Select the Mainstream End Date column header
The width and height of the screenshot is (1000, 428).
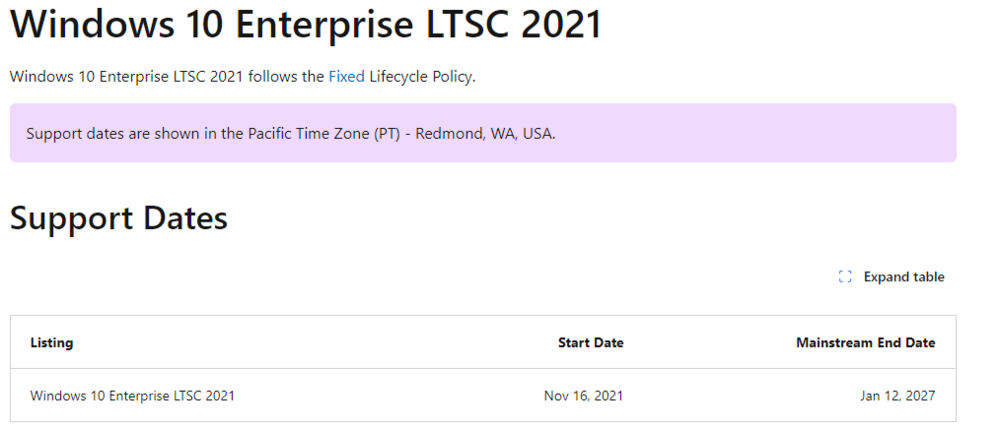865,342
